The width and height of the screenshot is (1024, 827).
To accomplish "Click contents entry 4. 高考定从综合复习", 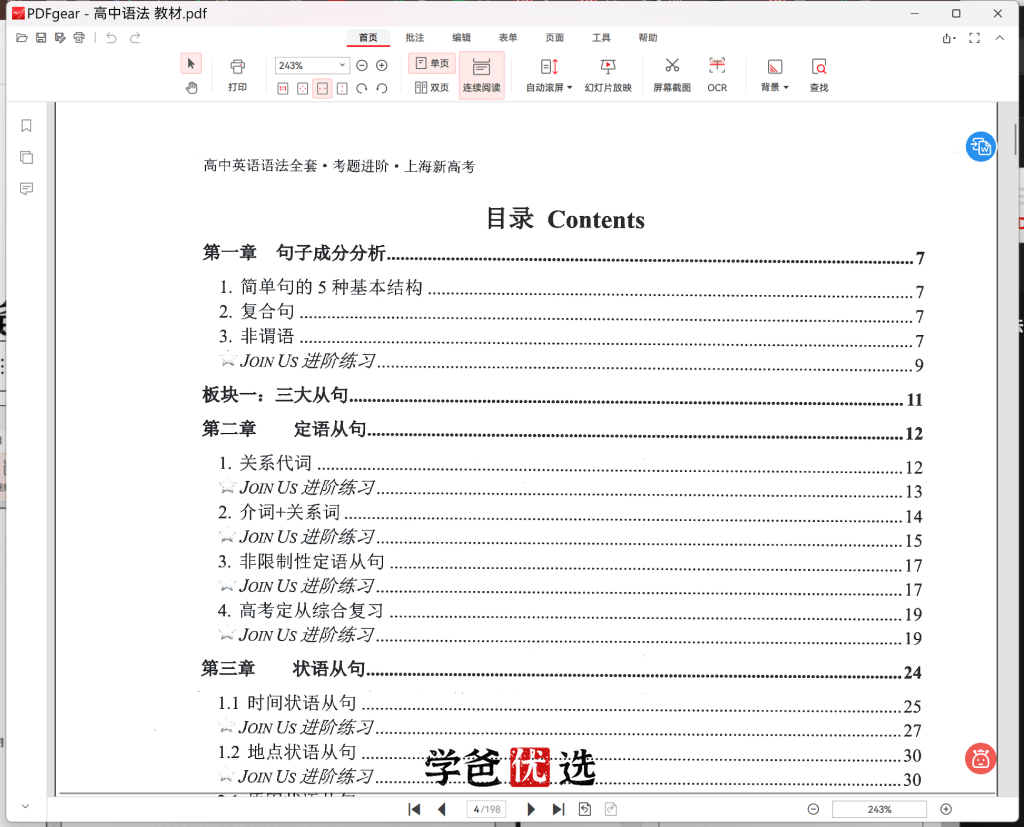I will click(569, 612).
